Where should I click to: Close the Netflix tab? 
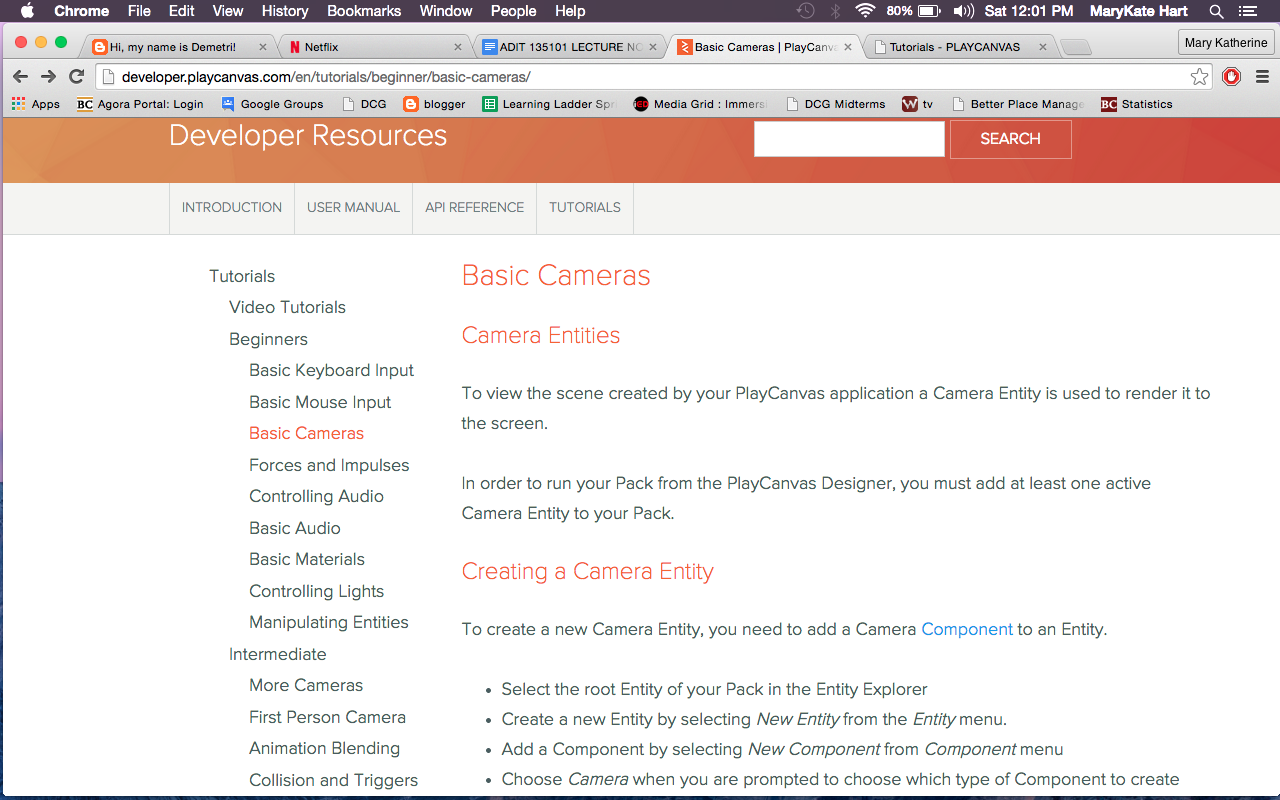pos(458,47)
